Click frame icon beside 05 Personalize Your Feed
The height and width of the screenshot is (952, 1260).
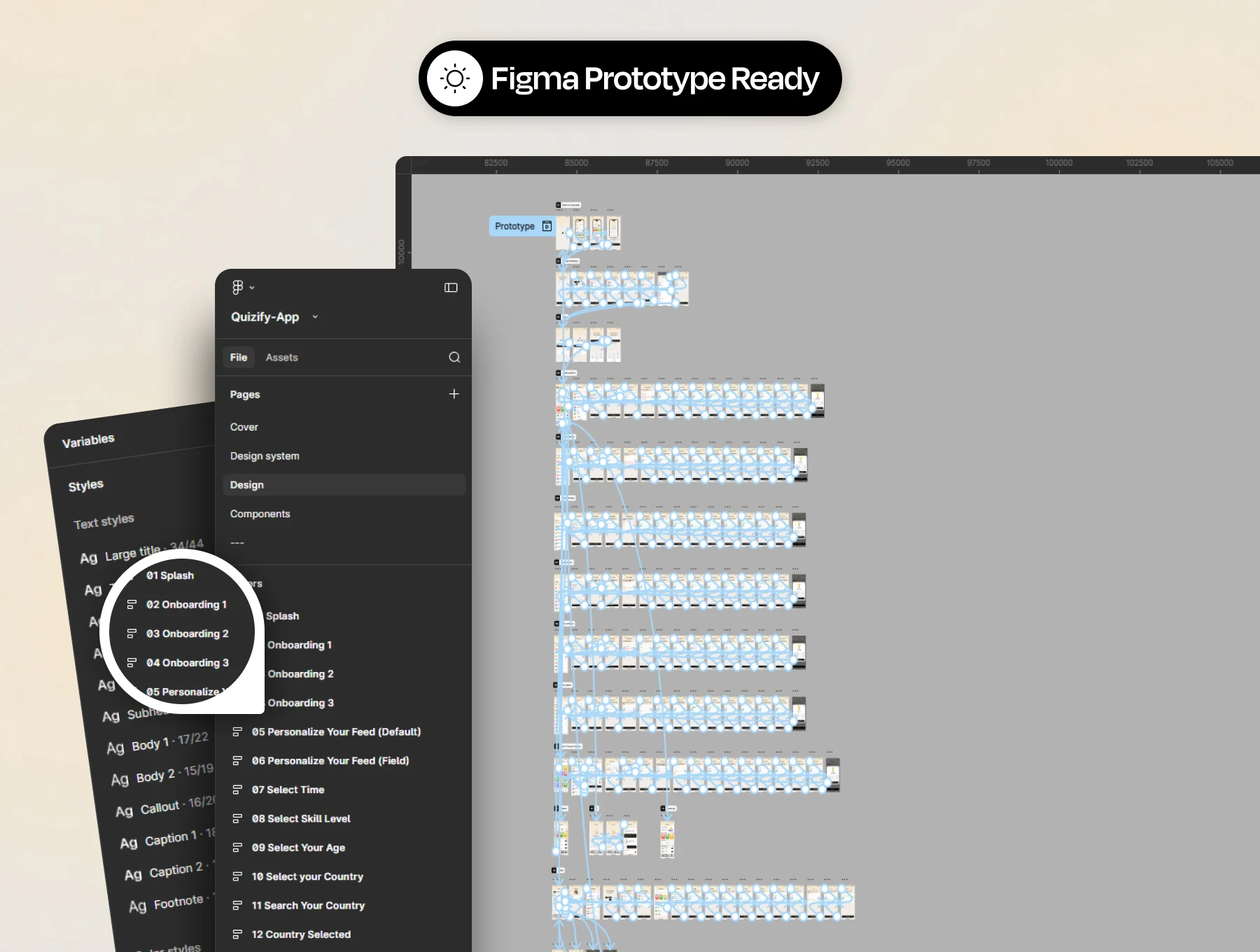[x=237, y=731]
